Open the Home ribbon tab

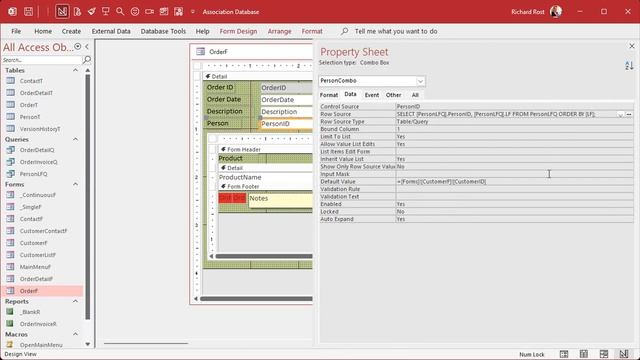43,31
